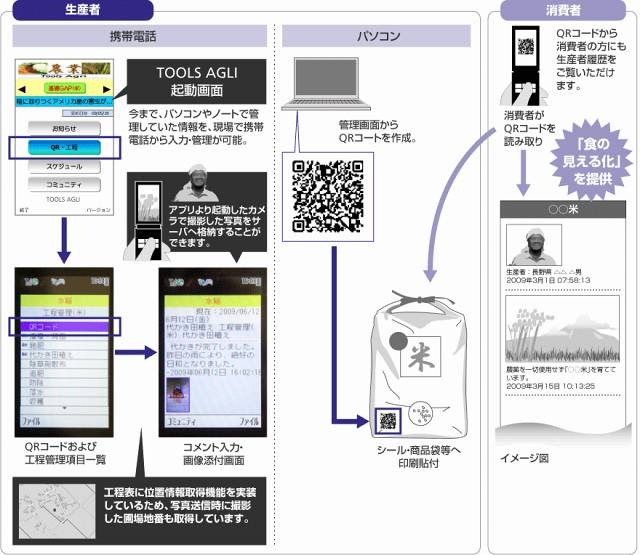Click the TOOLS AGLI footer text on the start screen
Image resolution: width=640 pixels, height=555 pixels.
63,200
